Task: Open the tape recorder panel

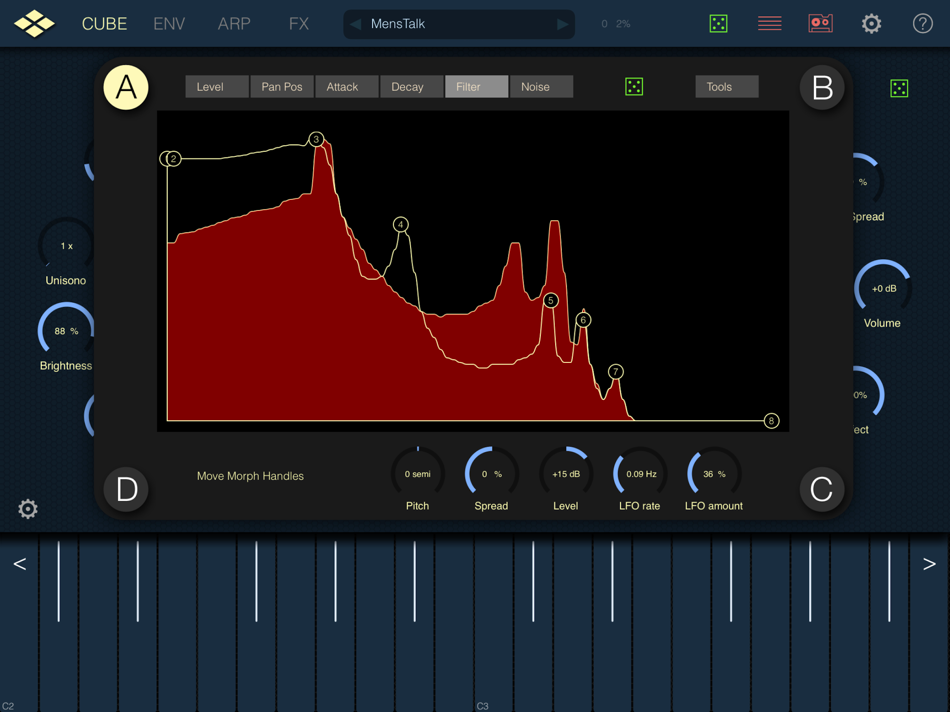Action: coord(820,22)
